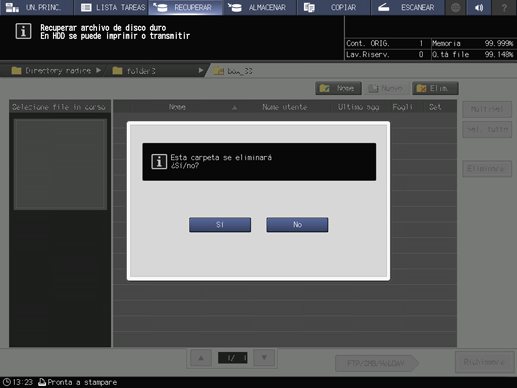Click the box_33 folder icon
517x388 pixels.
click(219, 70)
